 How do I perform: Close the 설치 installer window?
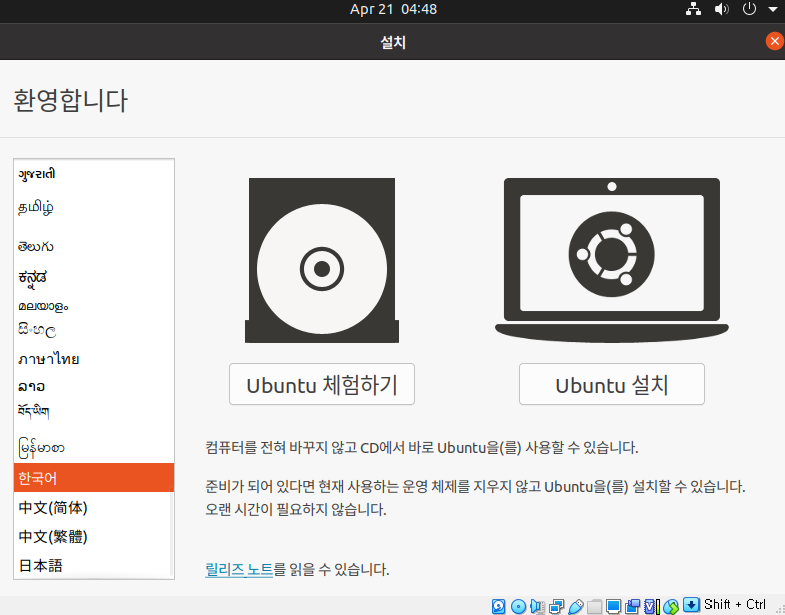(774, 41)
